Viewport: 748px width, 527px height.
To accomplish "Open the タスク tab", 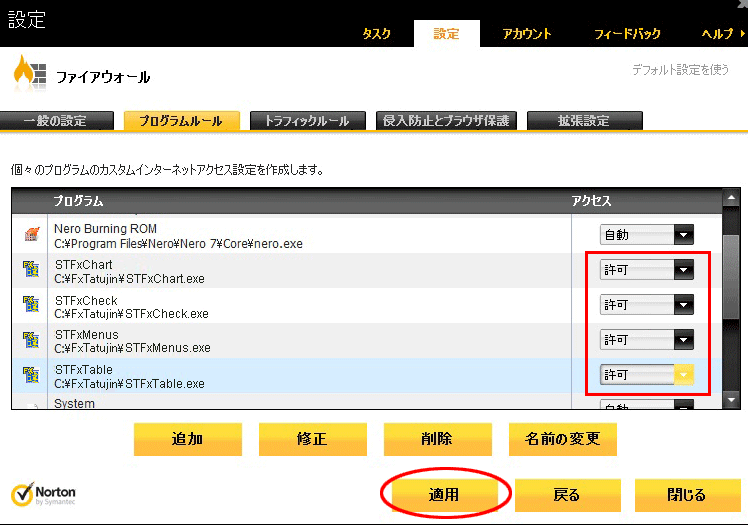I will (x=376, y=33).
